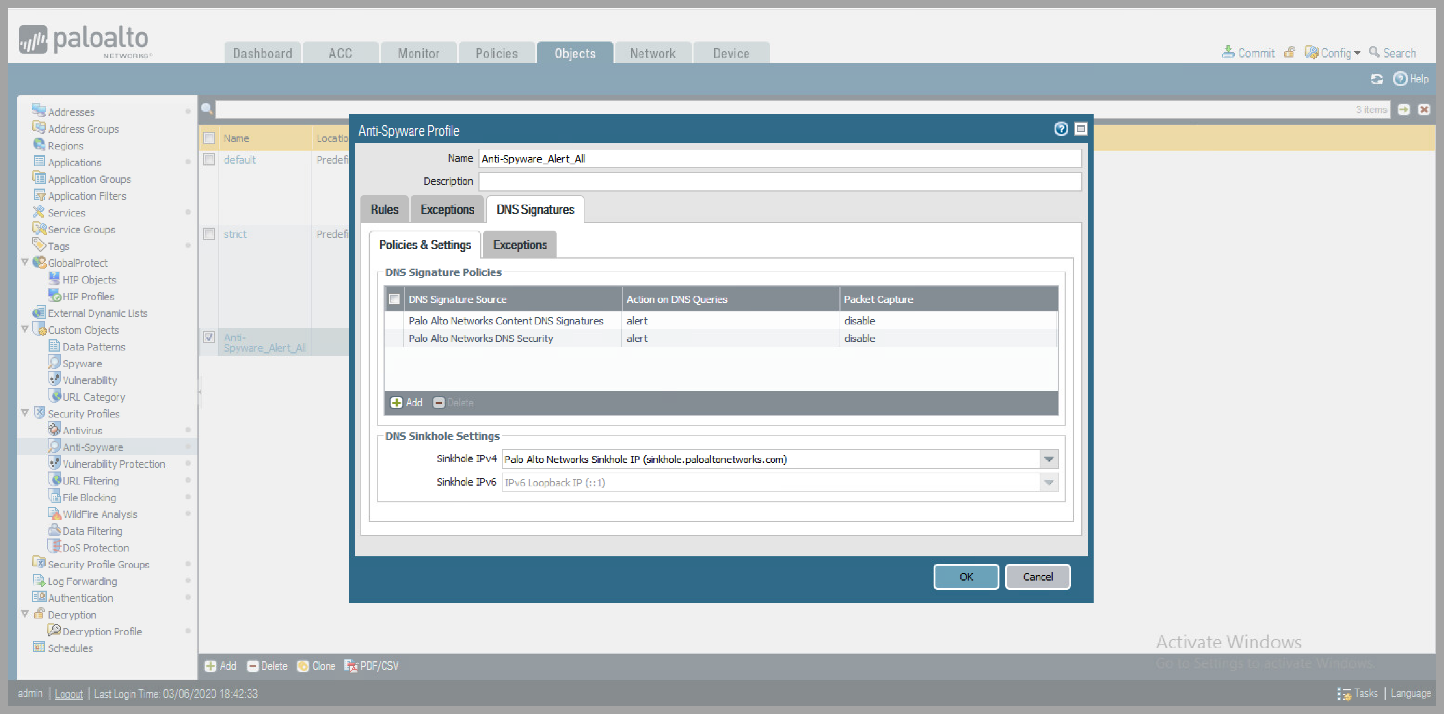Select the Palo Alto Networks DNS Security row
The image size is (1444, 714).
721,339
